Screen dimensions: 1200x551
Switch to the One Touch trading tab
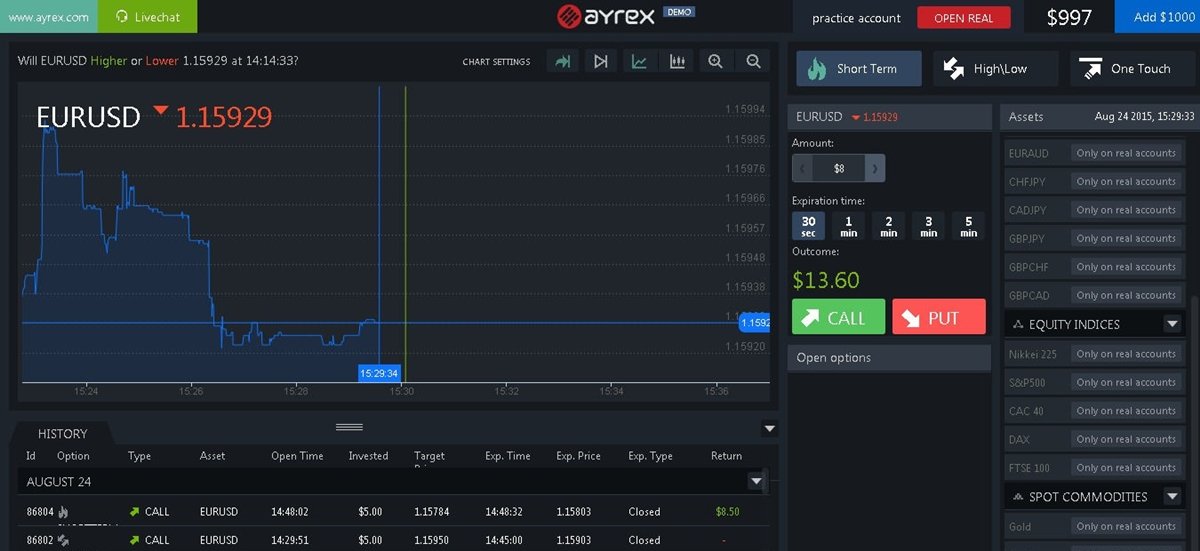coord(1131,69)
